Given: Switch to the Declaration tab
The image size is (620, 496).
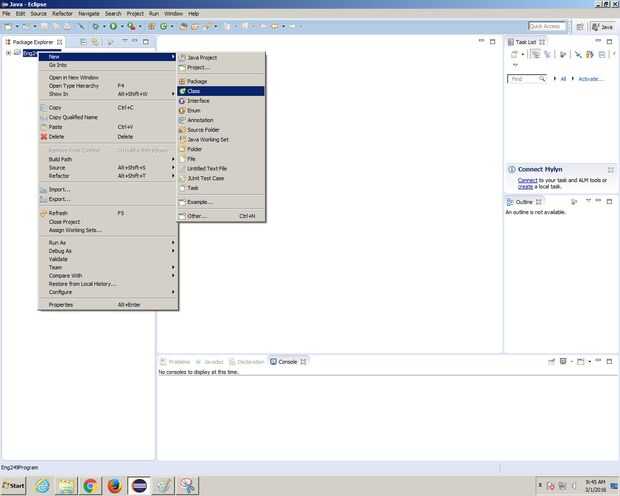Looking at the screenshot, I should 246,362.
